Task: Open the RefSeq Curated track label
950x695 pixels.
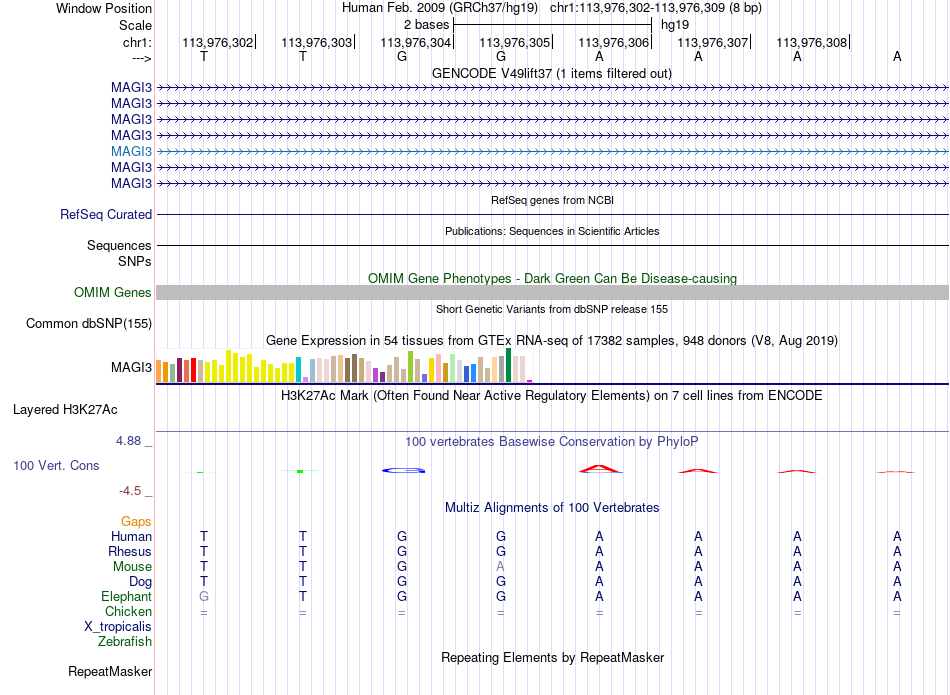Action: 106,214
